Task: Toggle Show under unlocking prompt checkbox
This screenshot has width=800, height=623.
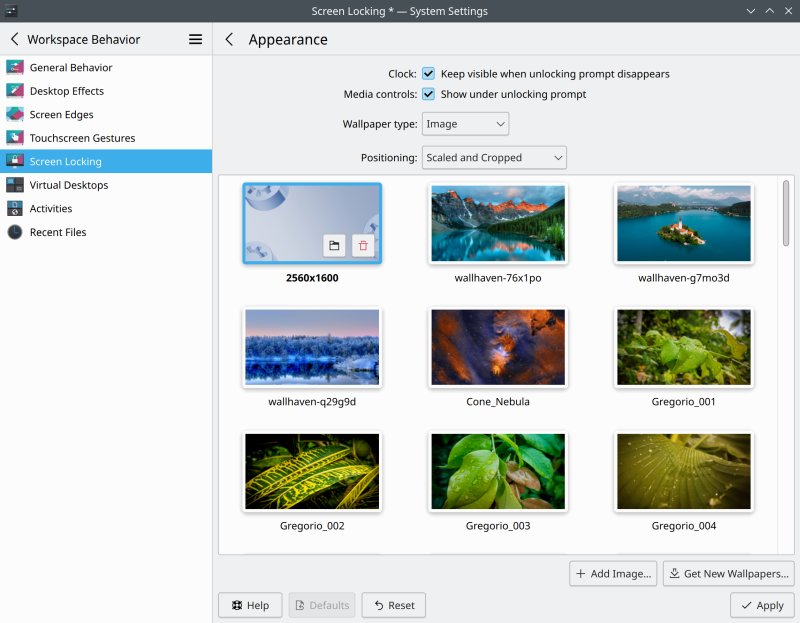Action: click(428, 94)
